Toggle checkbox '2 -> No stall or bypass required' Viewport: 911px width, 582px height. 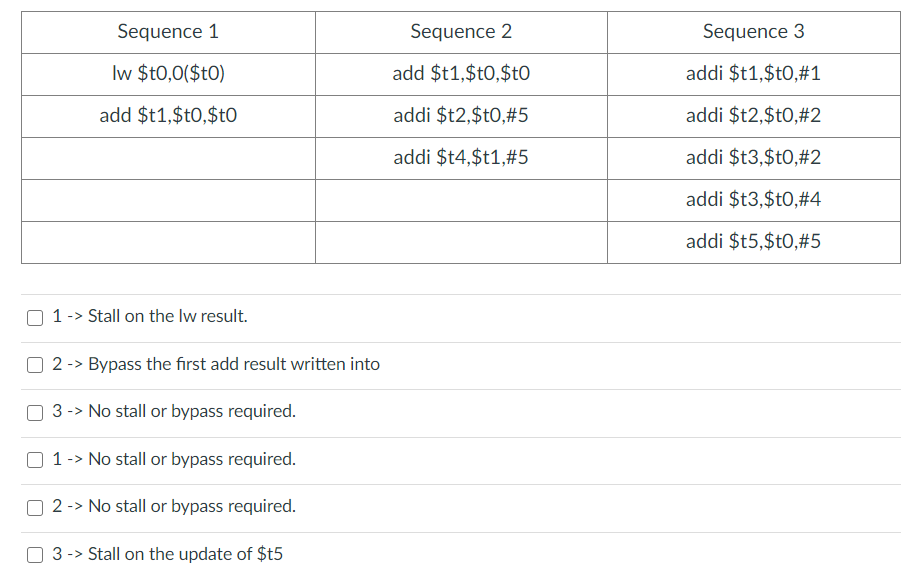[x=35, y=508]
